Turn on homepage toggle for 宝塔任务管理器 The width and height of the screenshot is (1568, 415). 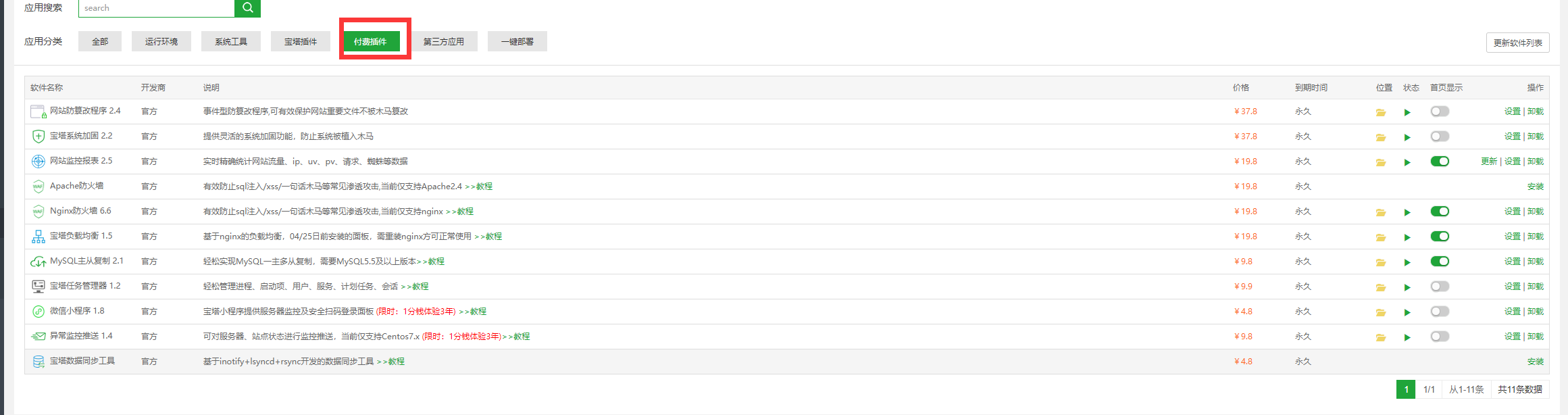click(x=1440, y=287)
